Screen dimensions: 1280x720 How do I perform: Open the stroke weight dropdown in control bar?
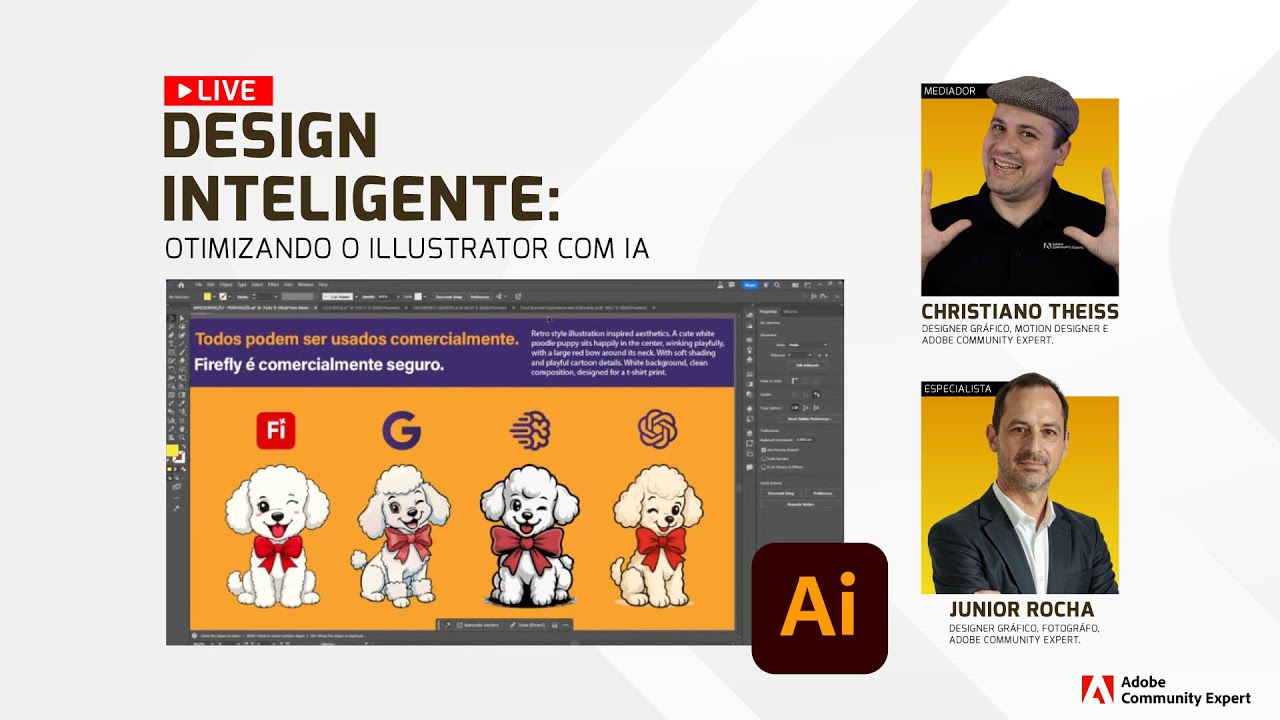(x=276, y=297)
